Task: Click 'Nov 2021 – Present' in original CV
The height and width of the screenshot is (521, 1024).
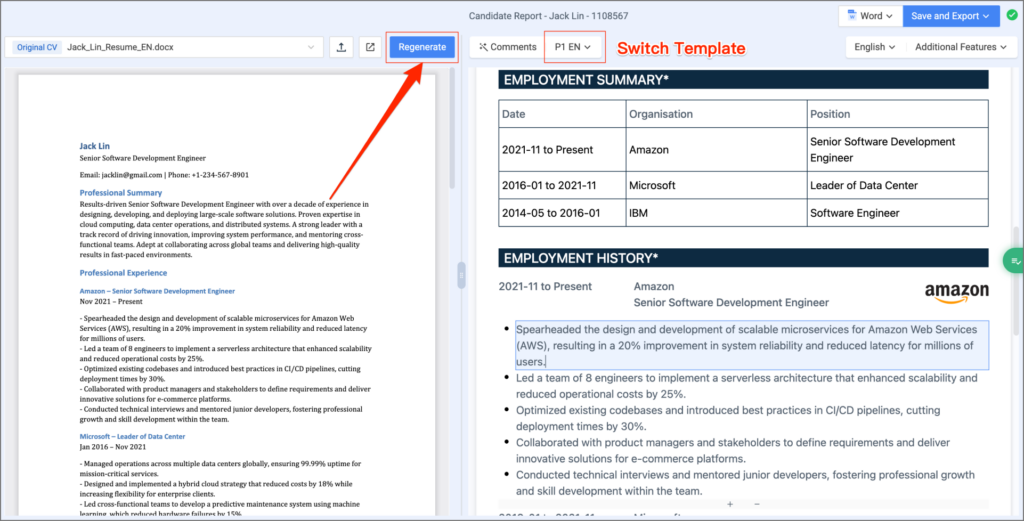Action: [111, 302]
